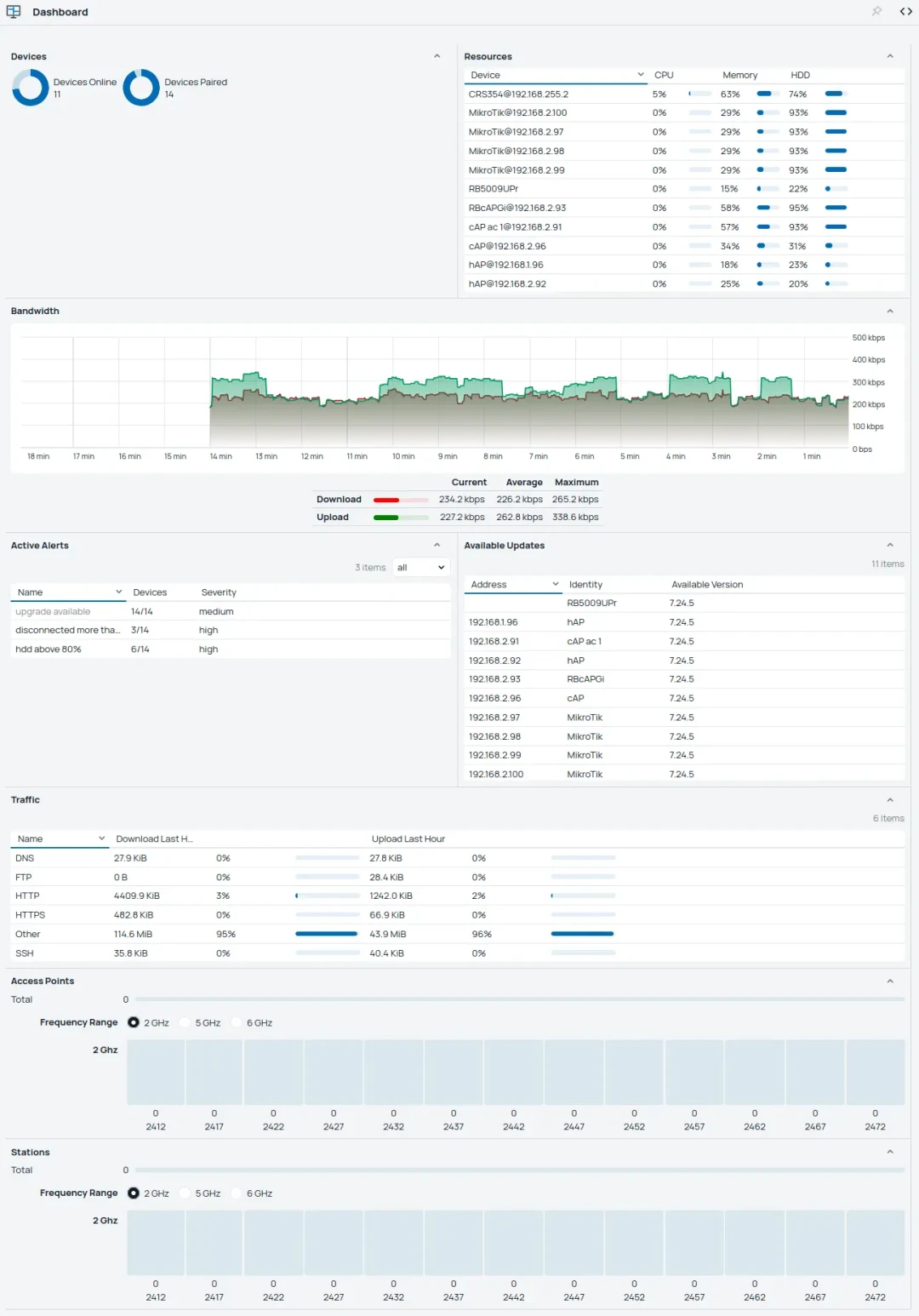Select 6 GHz in Stations frequency range
919x1316 pixels.
(237, 1193)
